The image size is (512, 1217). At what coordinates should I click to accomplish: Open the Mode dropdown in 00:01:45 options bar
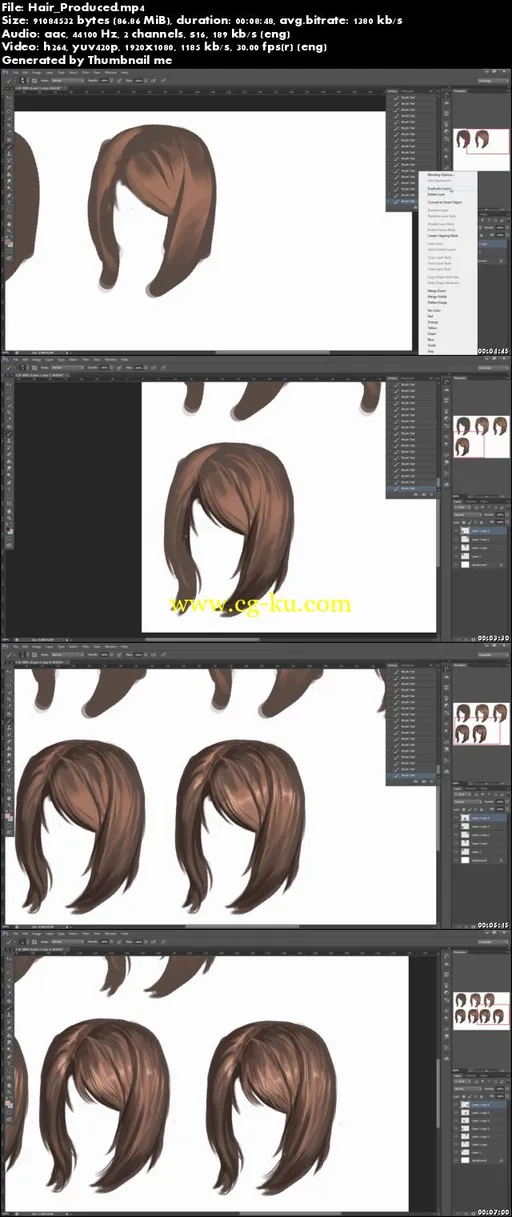68,81
